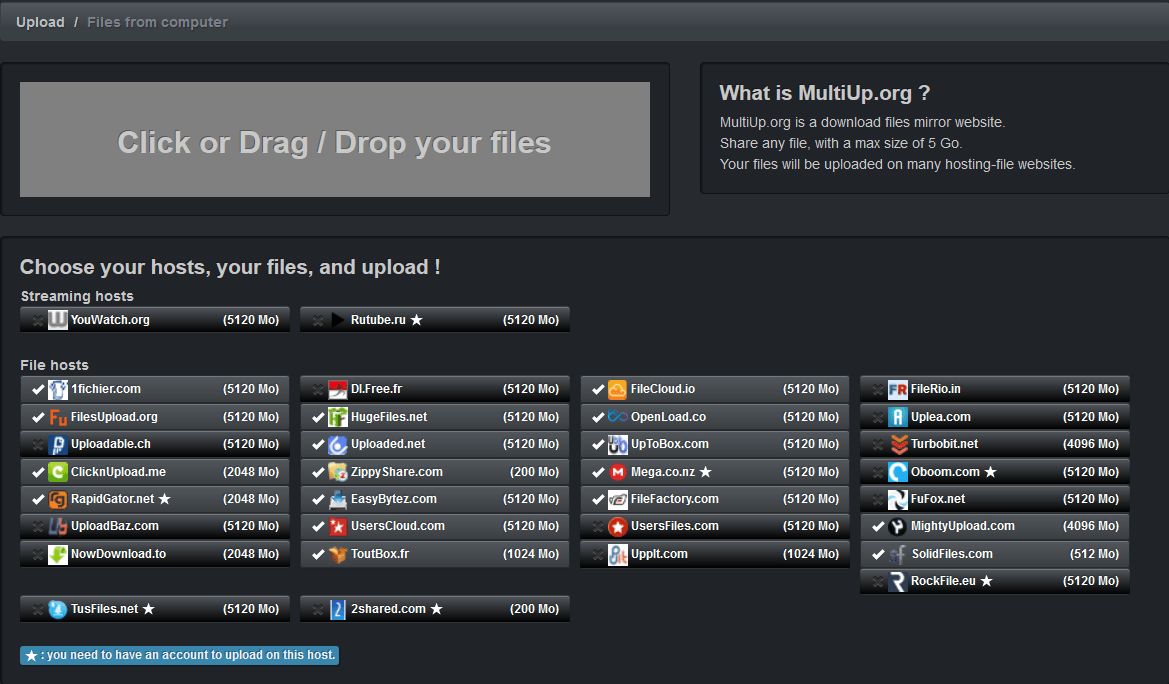Open the Upload breadcrumb link
The height and width of the screenshot is (684, 1169).
click(40, 22)
